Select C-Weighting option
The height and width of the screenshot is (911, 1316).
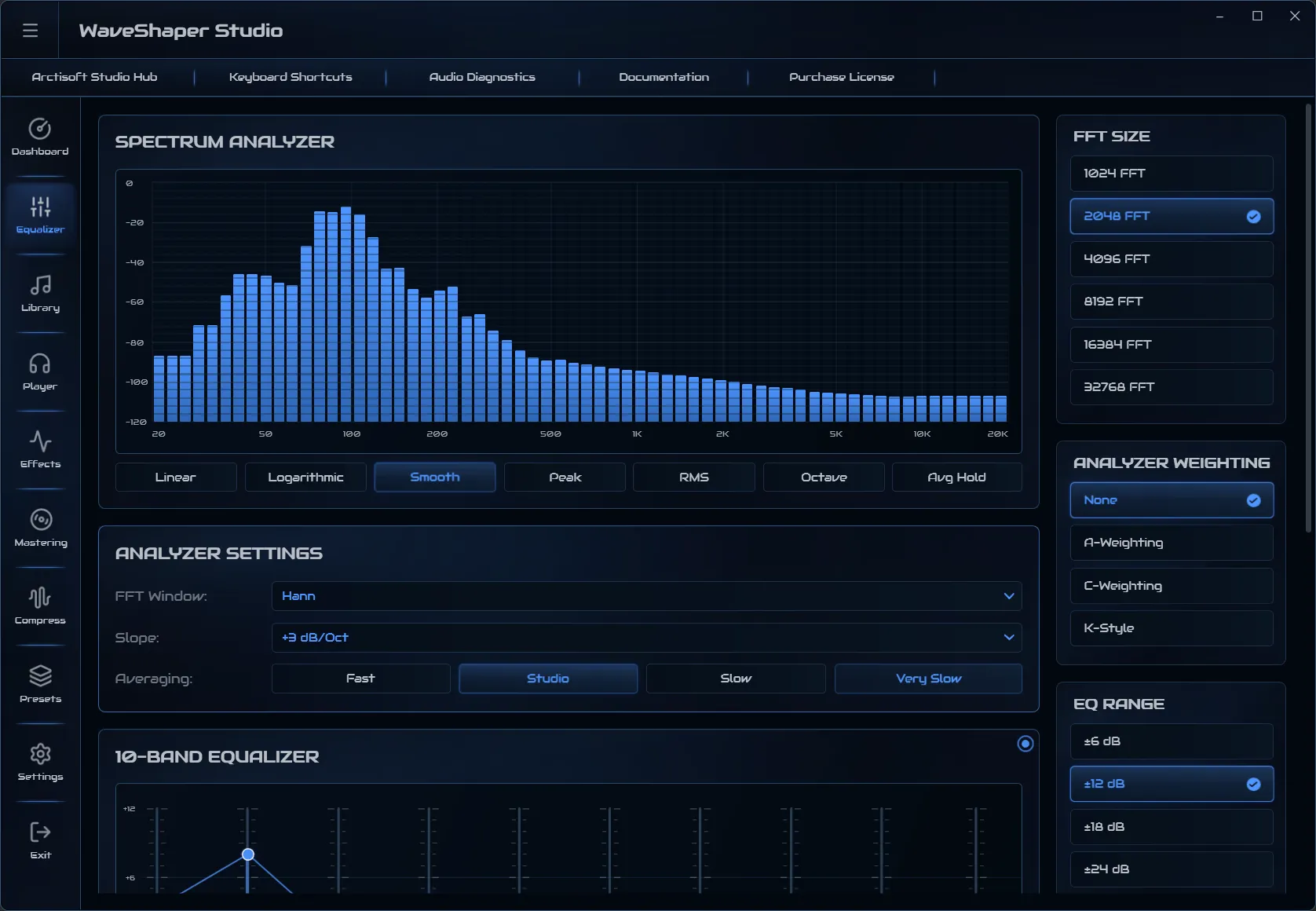coord(1172,586)
